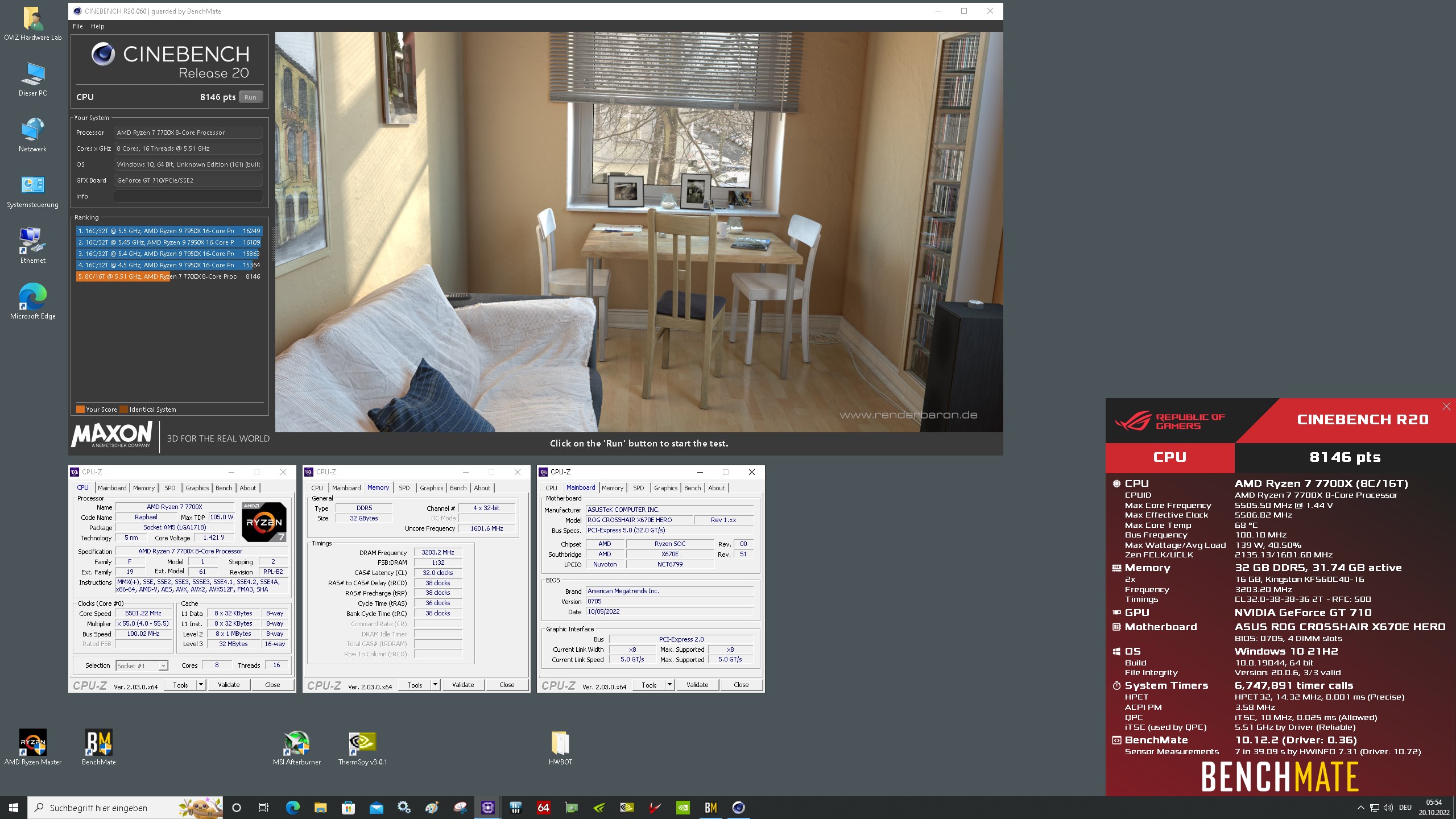Open the GPU card icon in the taskbar
The image size is (1456, 819).
(571, 808)
